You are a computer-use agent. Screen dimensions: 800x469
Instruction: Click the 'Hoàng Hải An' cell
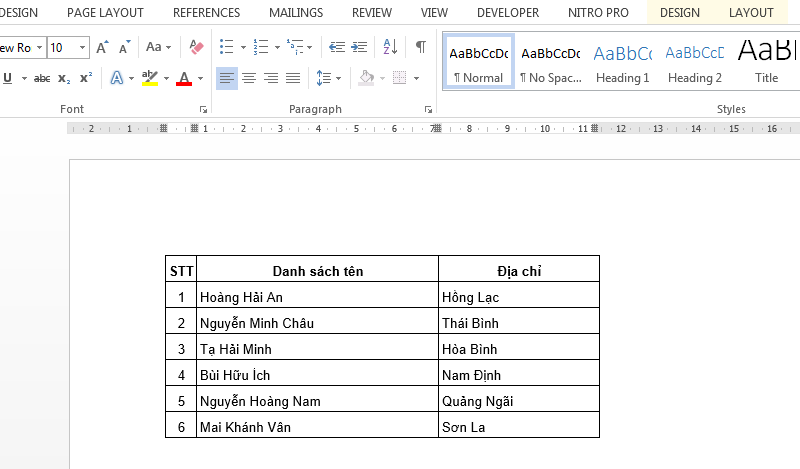click(x=317, y=295)
